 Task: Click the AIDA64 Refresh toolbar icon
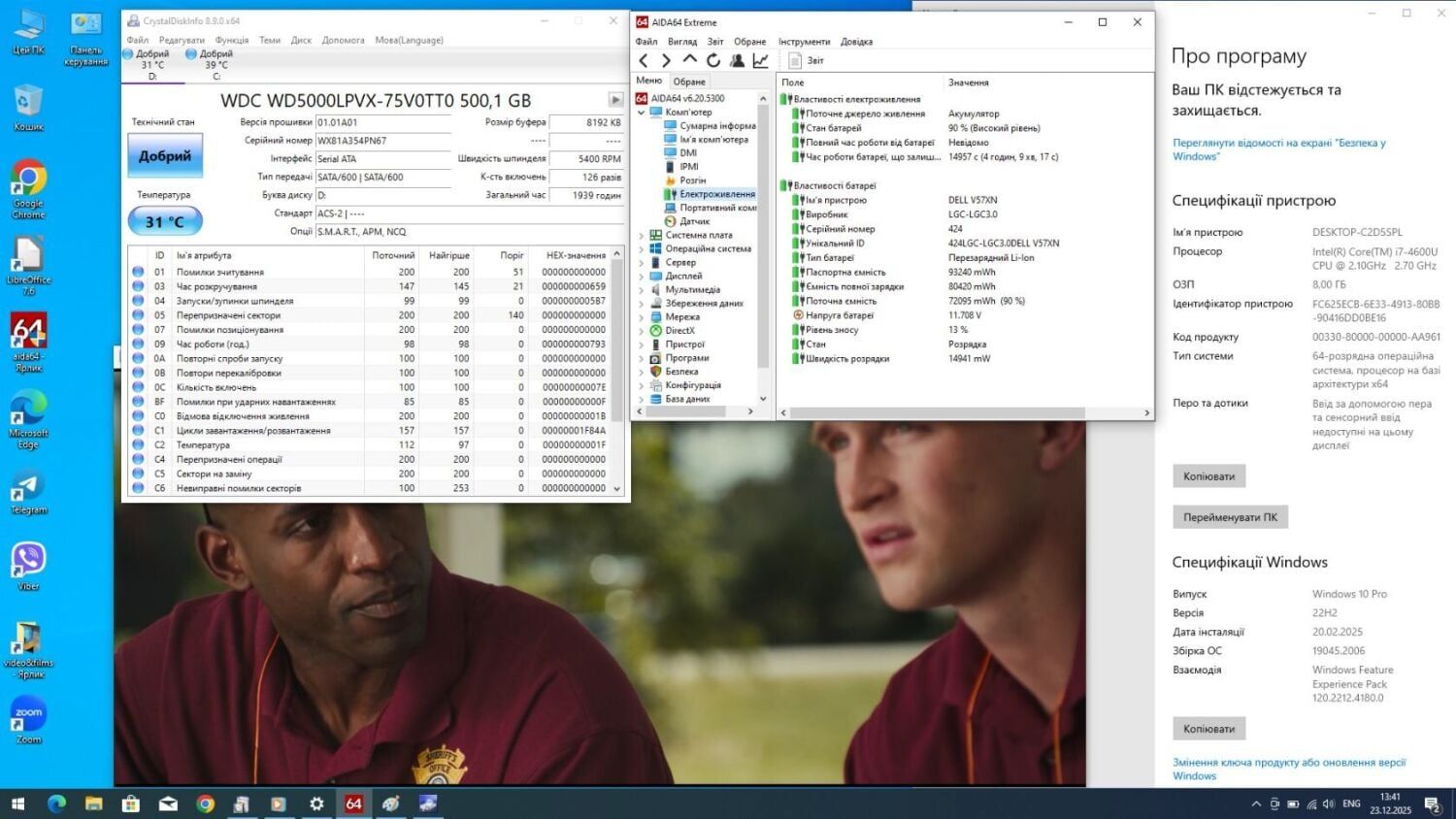(x=713, y=60)
